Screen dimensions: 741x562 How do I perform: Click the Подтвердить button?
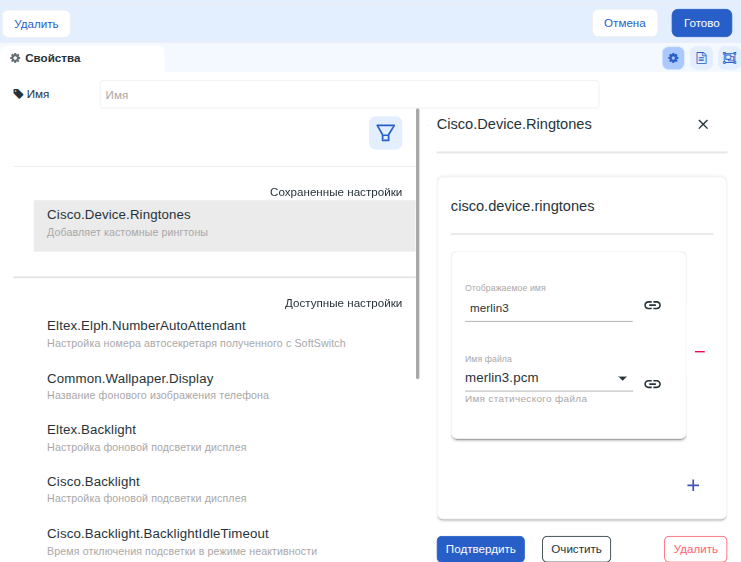481,549
